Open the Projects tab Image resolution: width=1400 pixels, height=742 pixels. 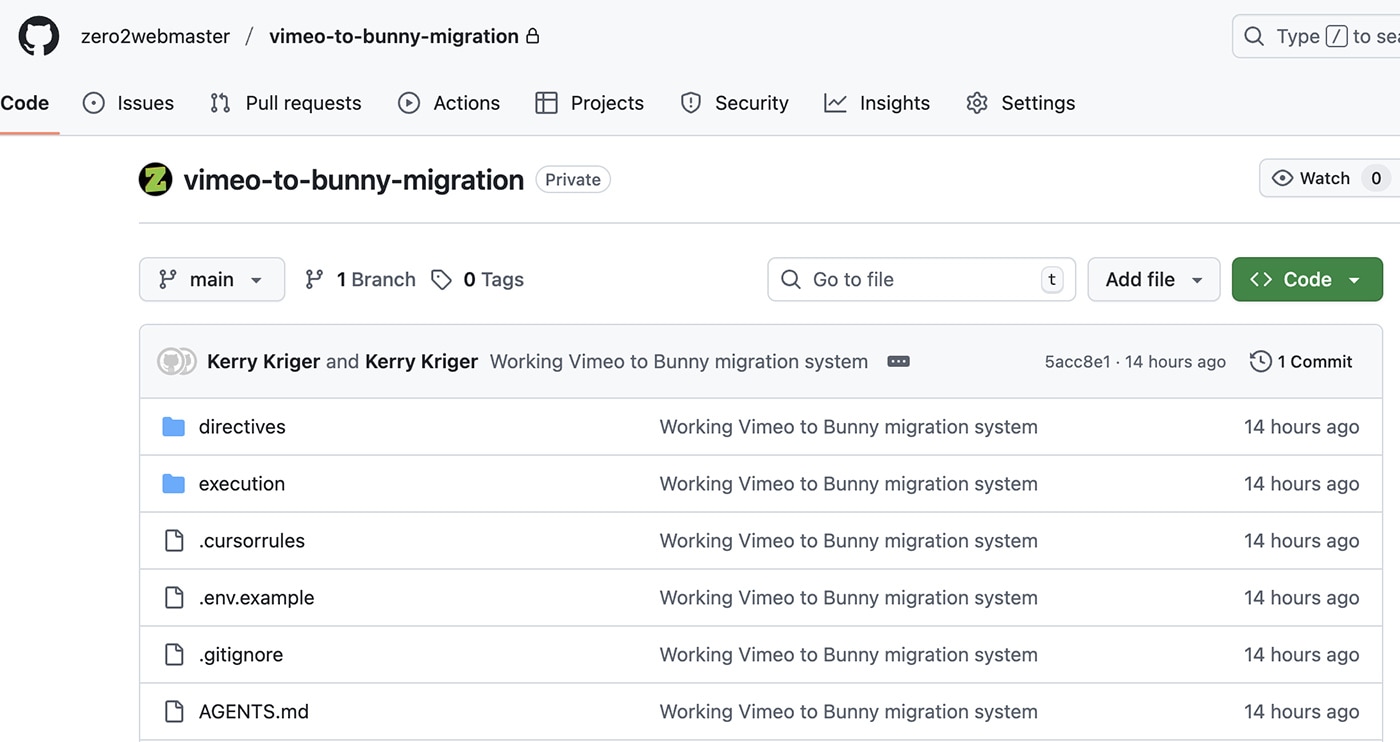[590, 103]
